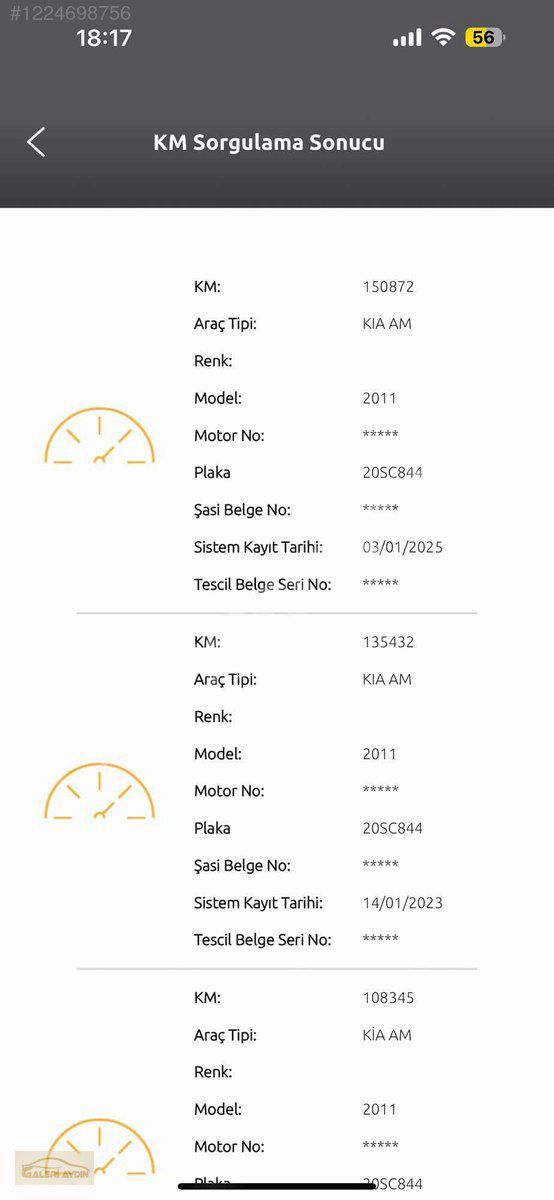Tap KIA AM vehicle type in first record
The height and width of the screenshot is (1200, 554).
pos(387,324)
